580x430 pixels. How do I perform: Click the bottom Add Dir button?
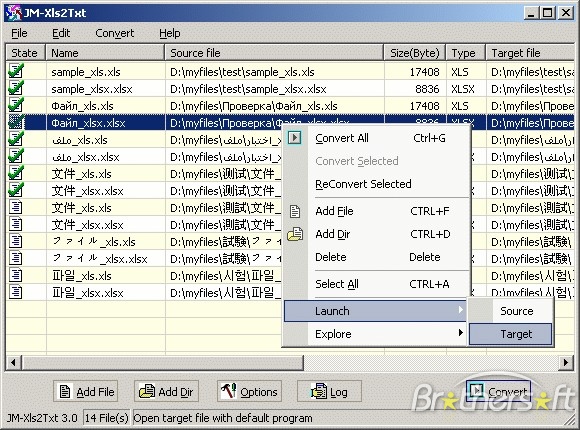[166, 391]
